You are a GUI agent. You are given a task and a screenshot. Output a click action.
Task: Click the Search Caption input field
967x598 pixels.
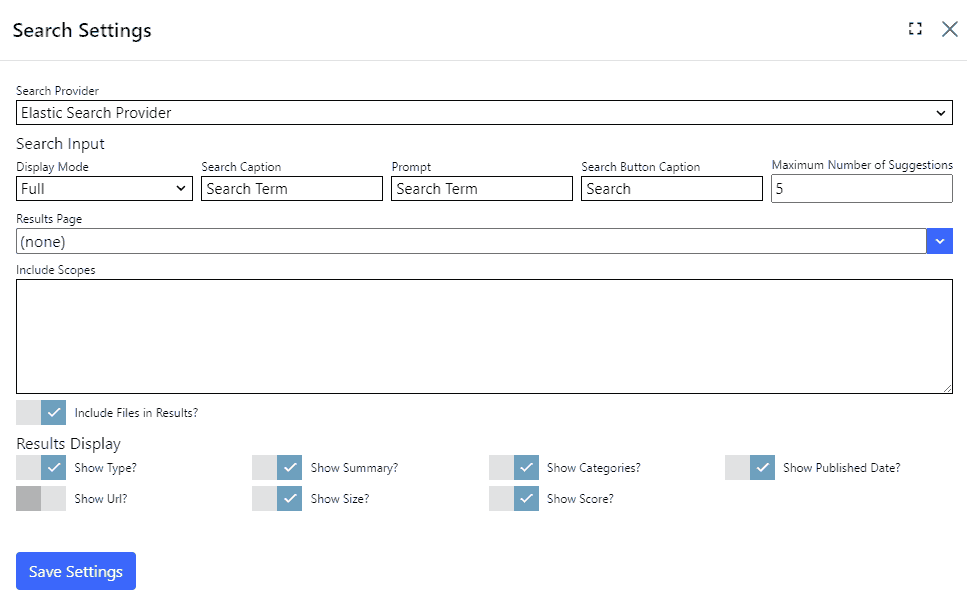pyautogui.click(x=292, y=189)
